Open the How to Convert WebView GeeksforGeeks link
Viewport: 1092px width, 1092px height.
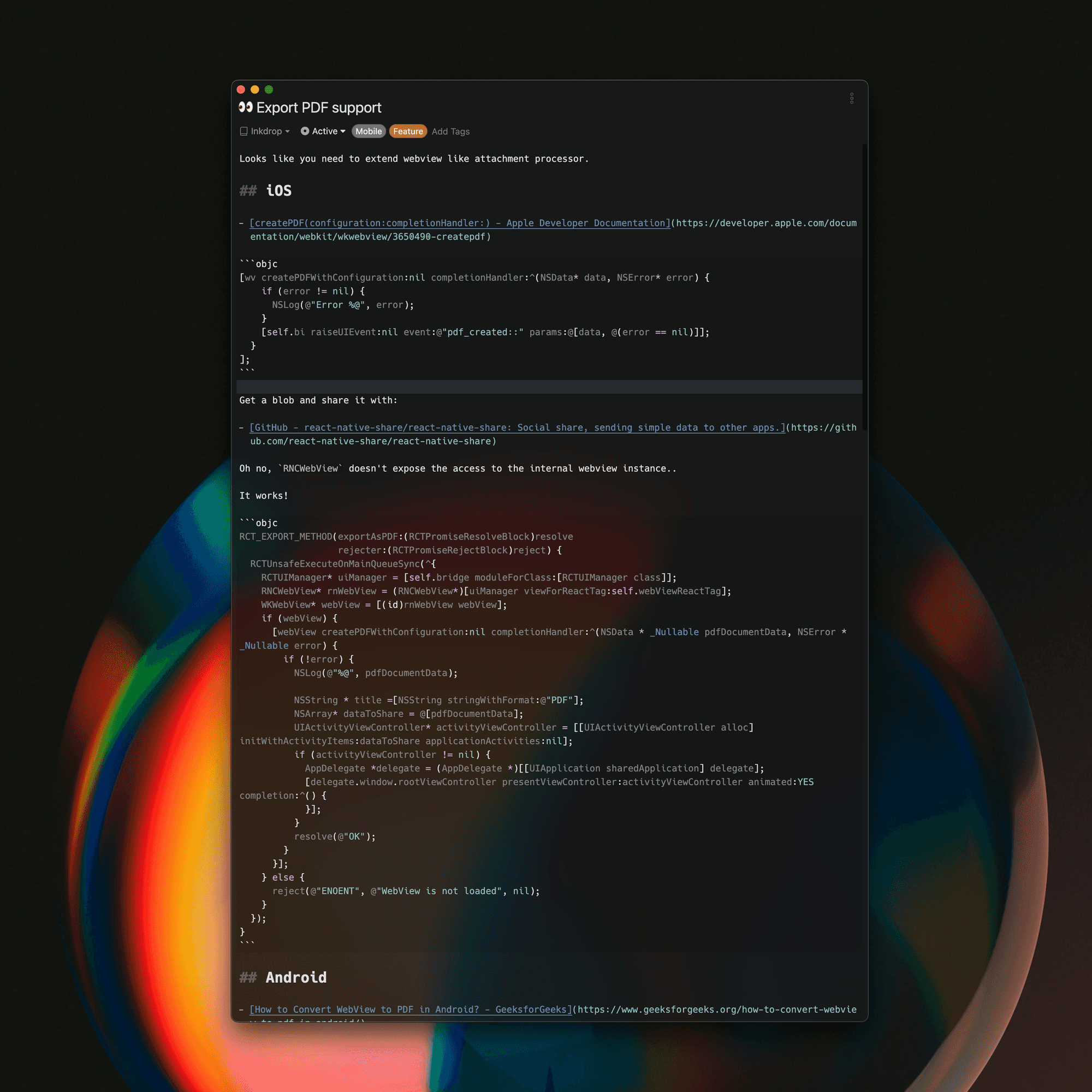(x=411, y=1010)
